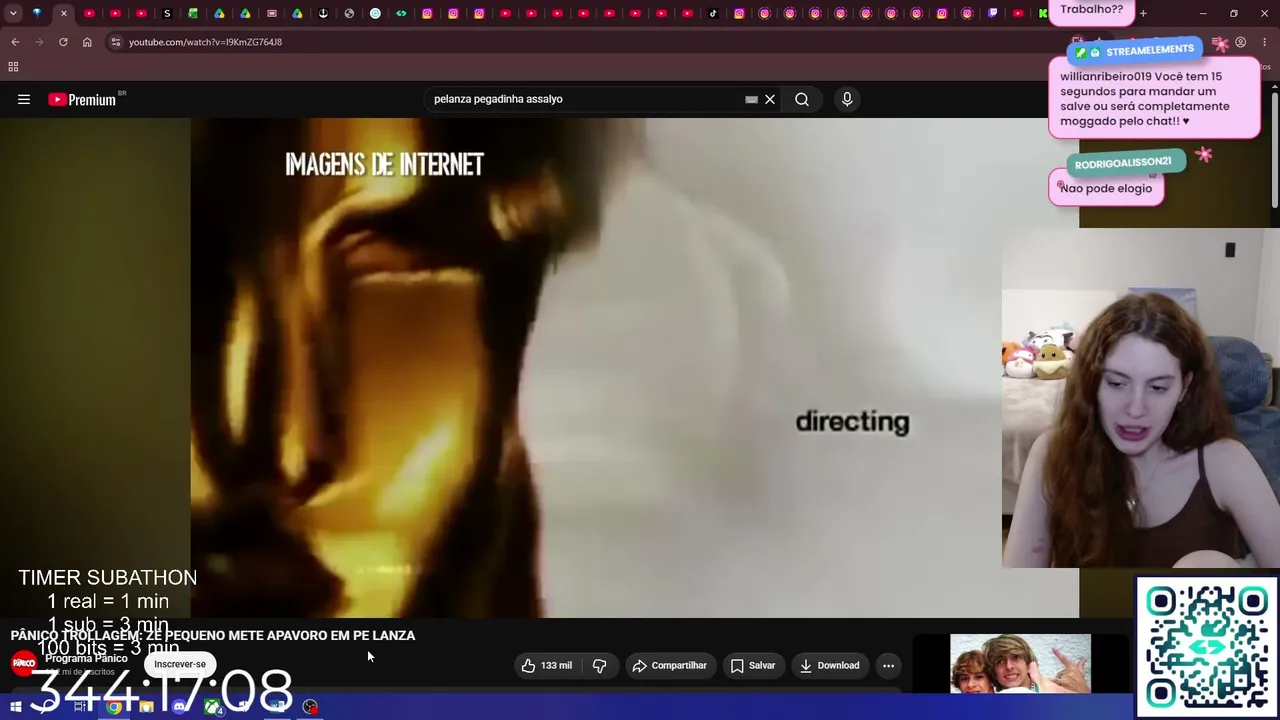Download the video
Image resolution: width=1280 pixels, height=720 pixels.
click(x=829, y=665)
